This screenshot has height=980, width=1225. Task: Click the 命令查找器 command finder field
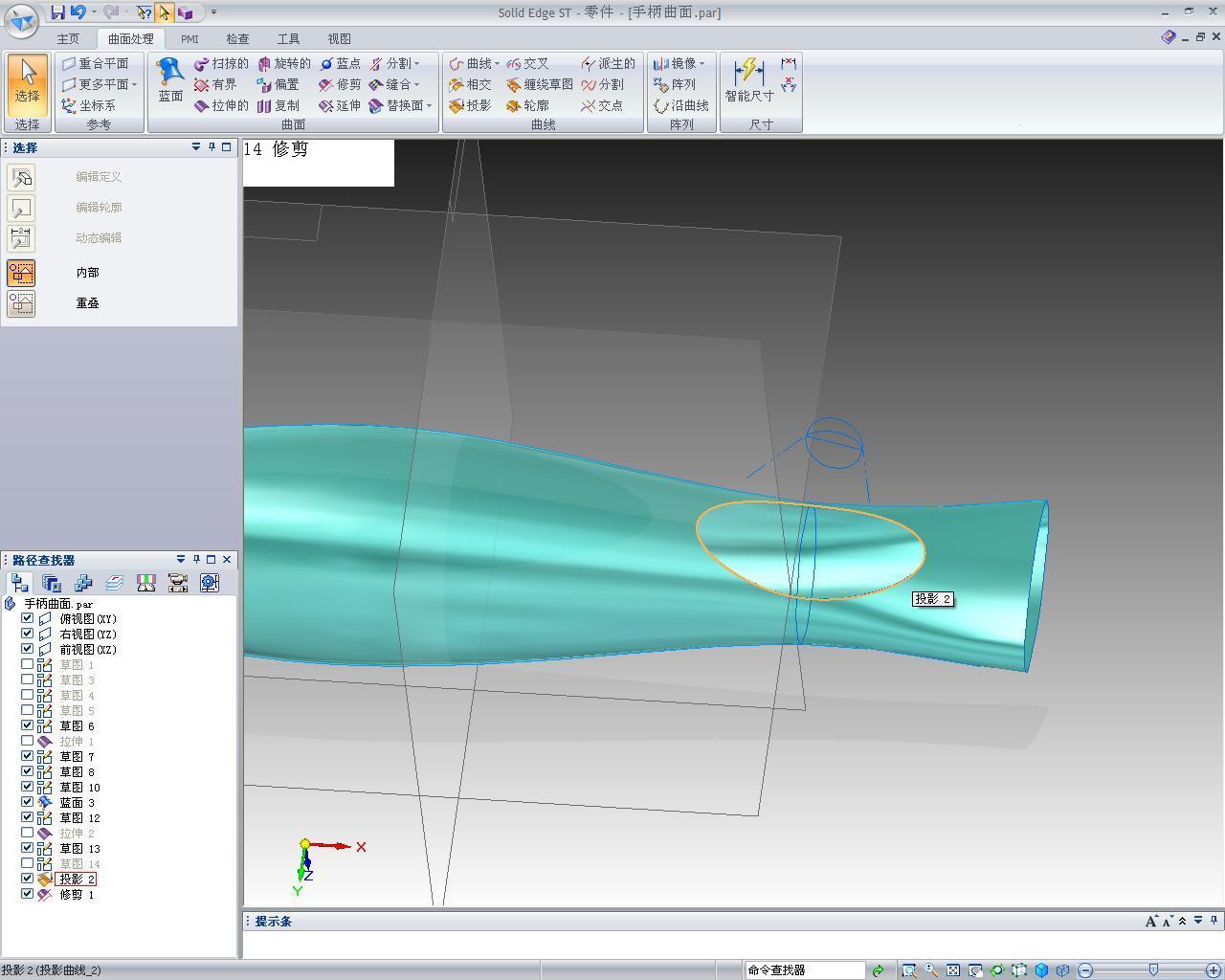pyautogui.click(x=805, y=970)
